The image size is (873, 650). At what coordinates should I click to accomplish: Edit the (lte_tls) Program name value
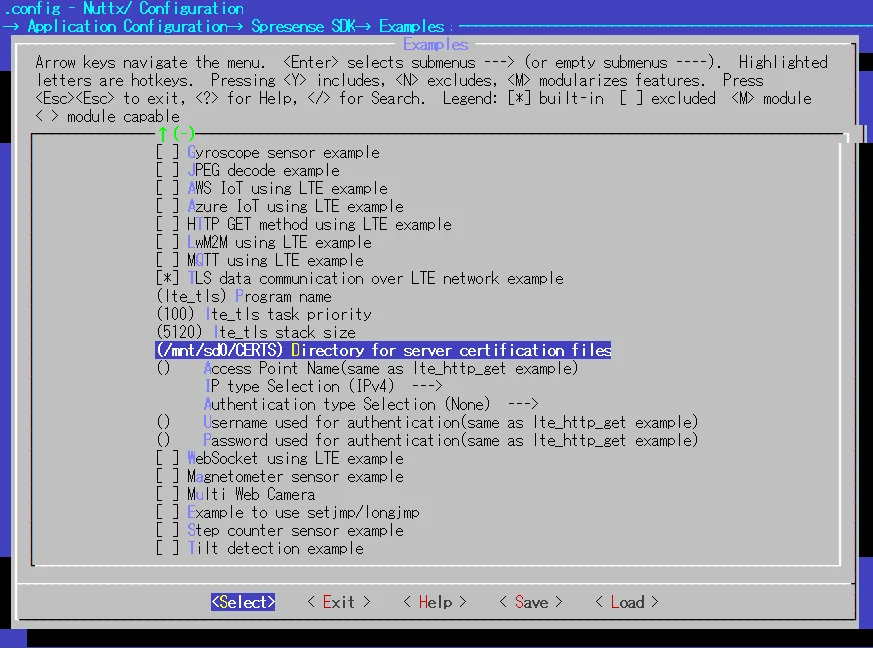(244, 296)
